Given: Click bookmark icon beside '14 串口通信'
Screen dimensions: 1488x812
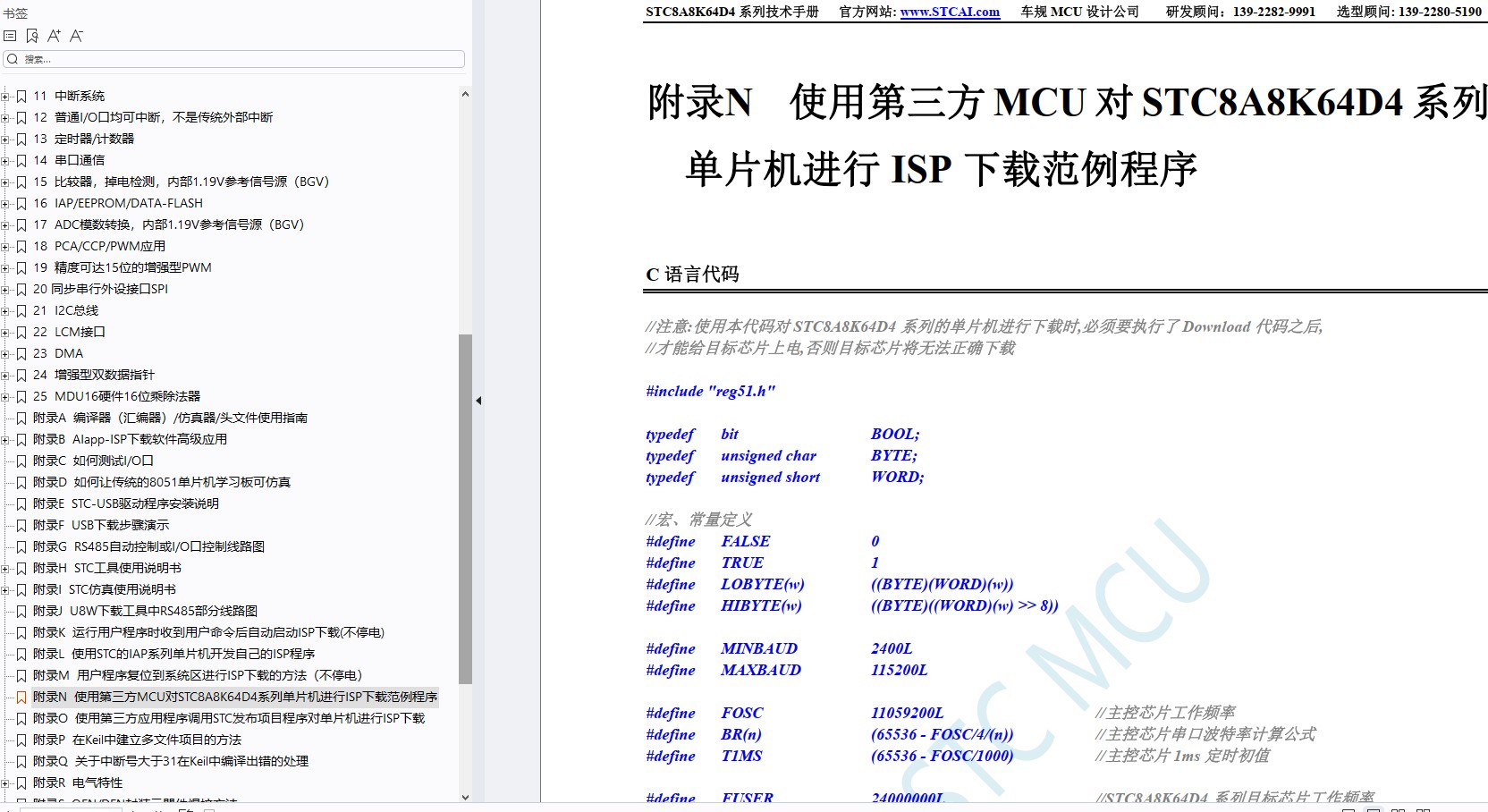Looking at the screenshot, I should point(21,160).
